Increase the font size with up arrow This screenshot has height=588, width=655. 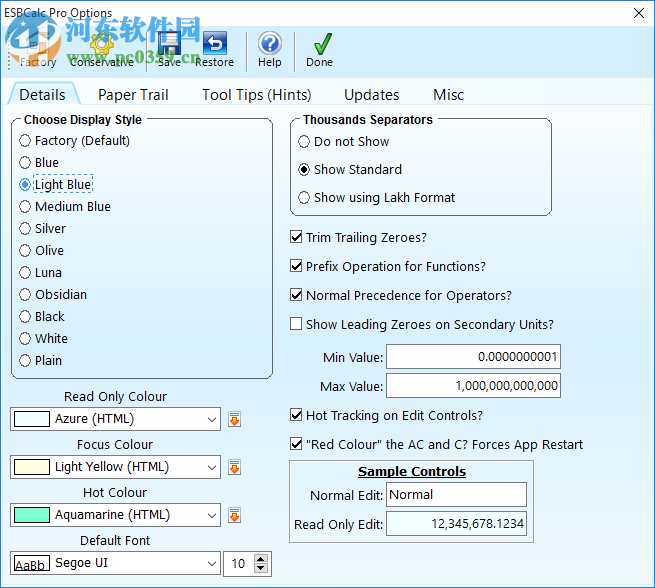(x=261, y=559)
